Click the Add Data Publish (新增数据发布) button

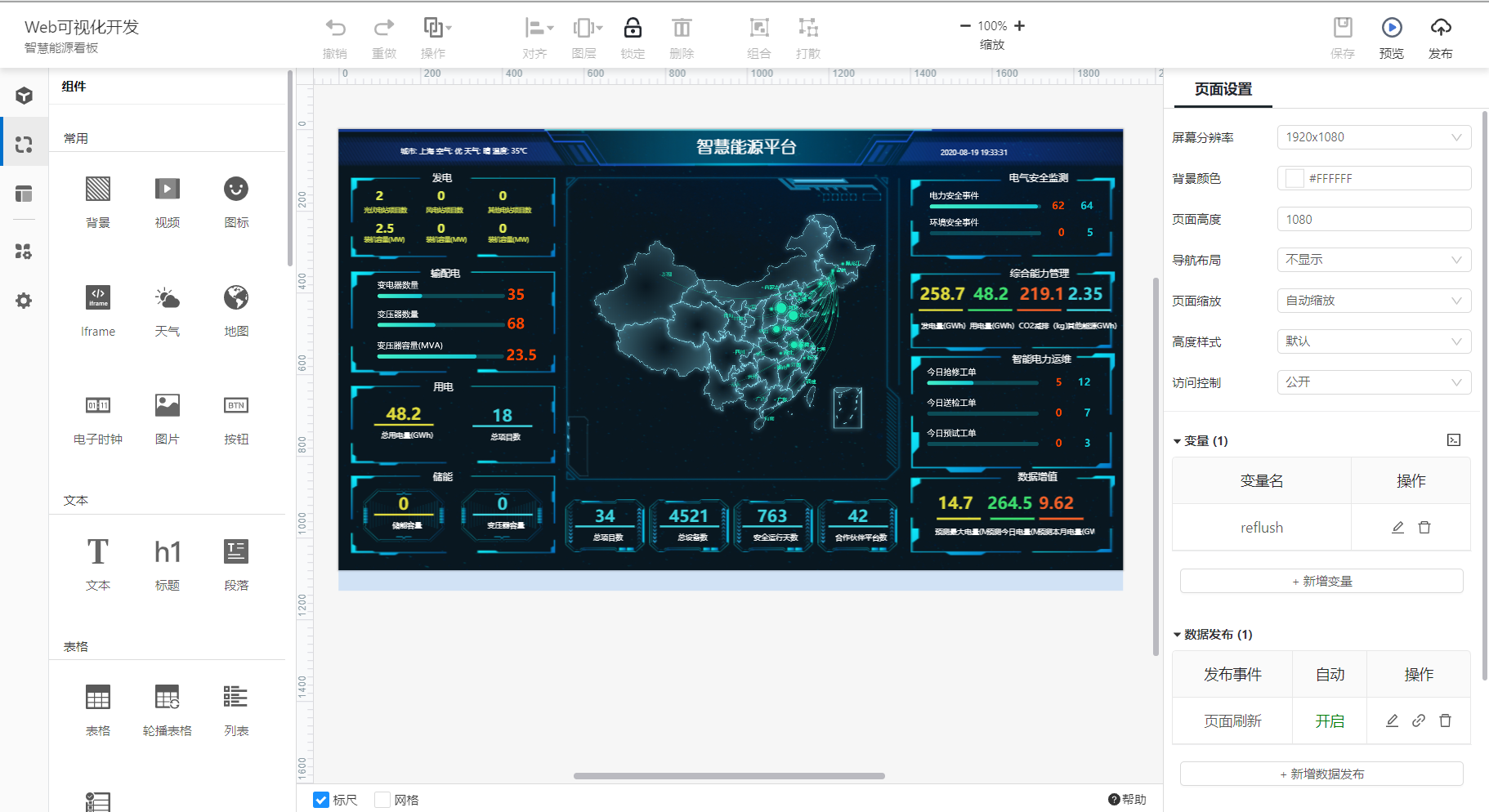1321,774
